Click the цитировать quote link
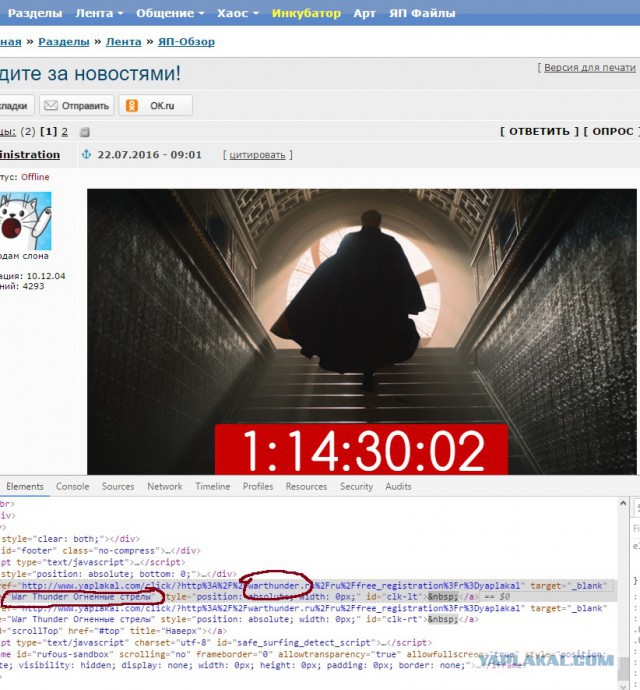640x690 pixels. [257, 155]
